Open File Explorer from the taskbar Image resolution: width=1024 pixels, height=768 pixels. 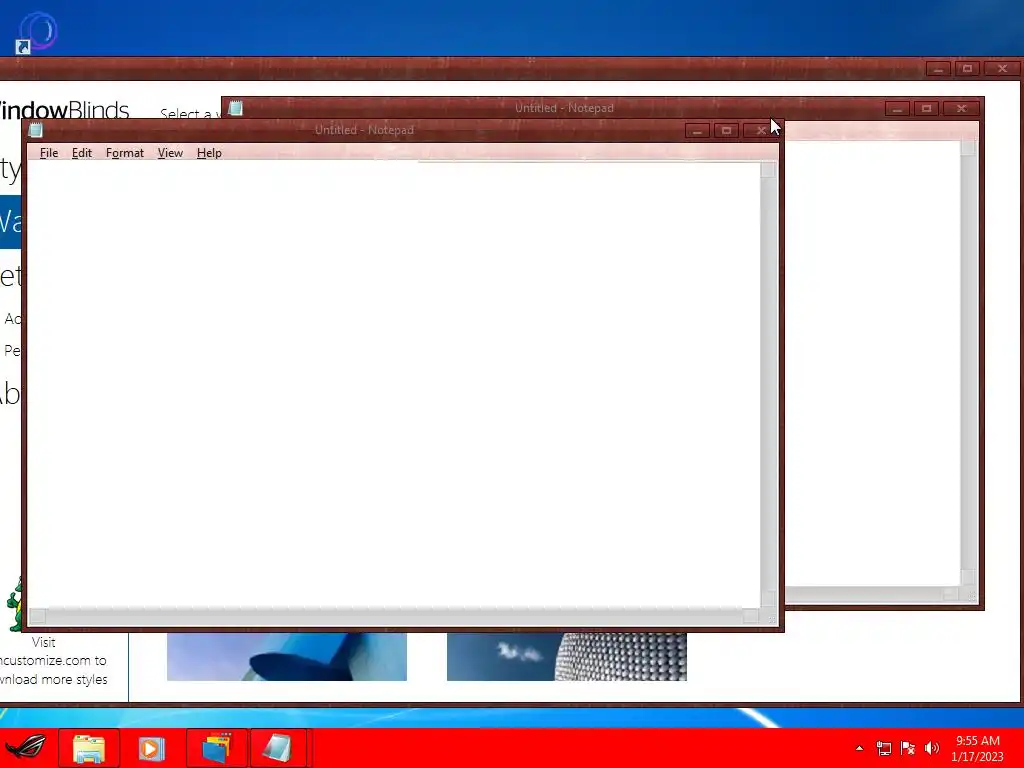pyautogui.click(x=89, y=748)
